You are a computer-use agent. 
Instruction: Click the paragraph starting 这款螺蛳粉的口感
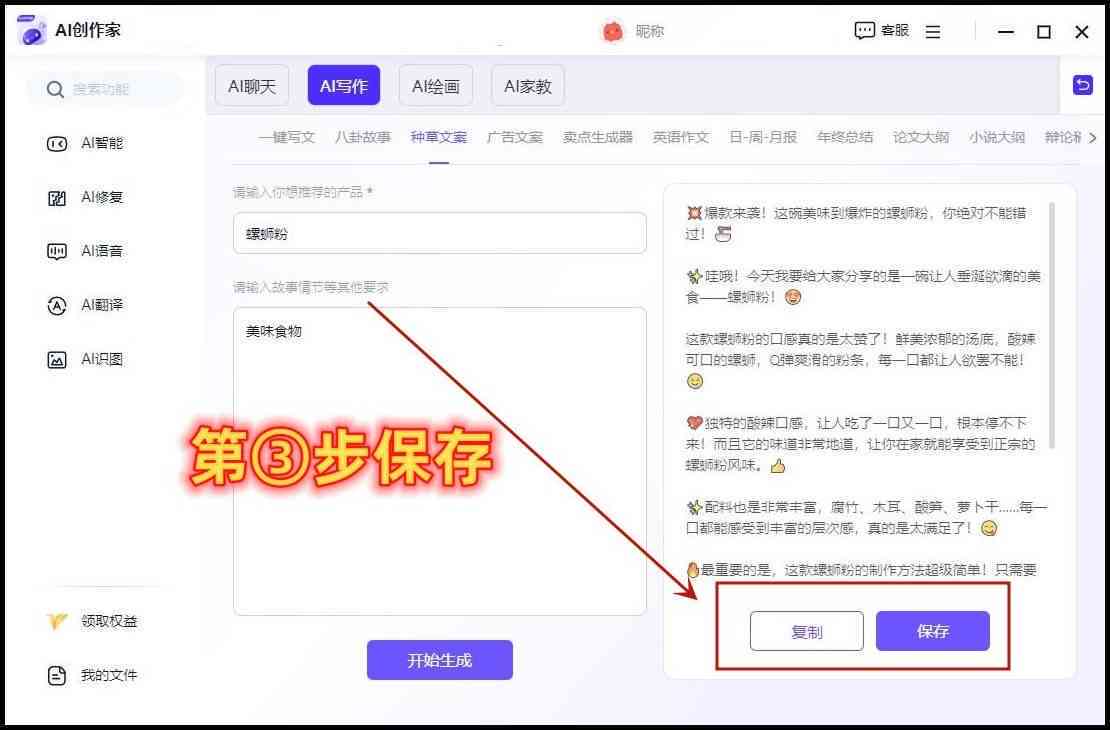point(862,360)
